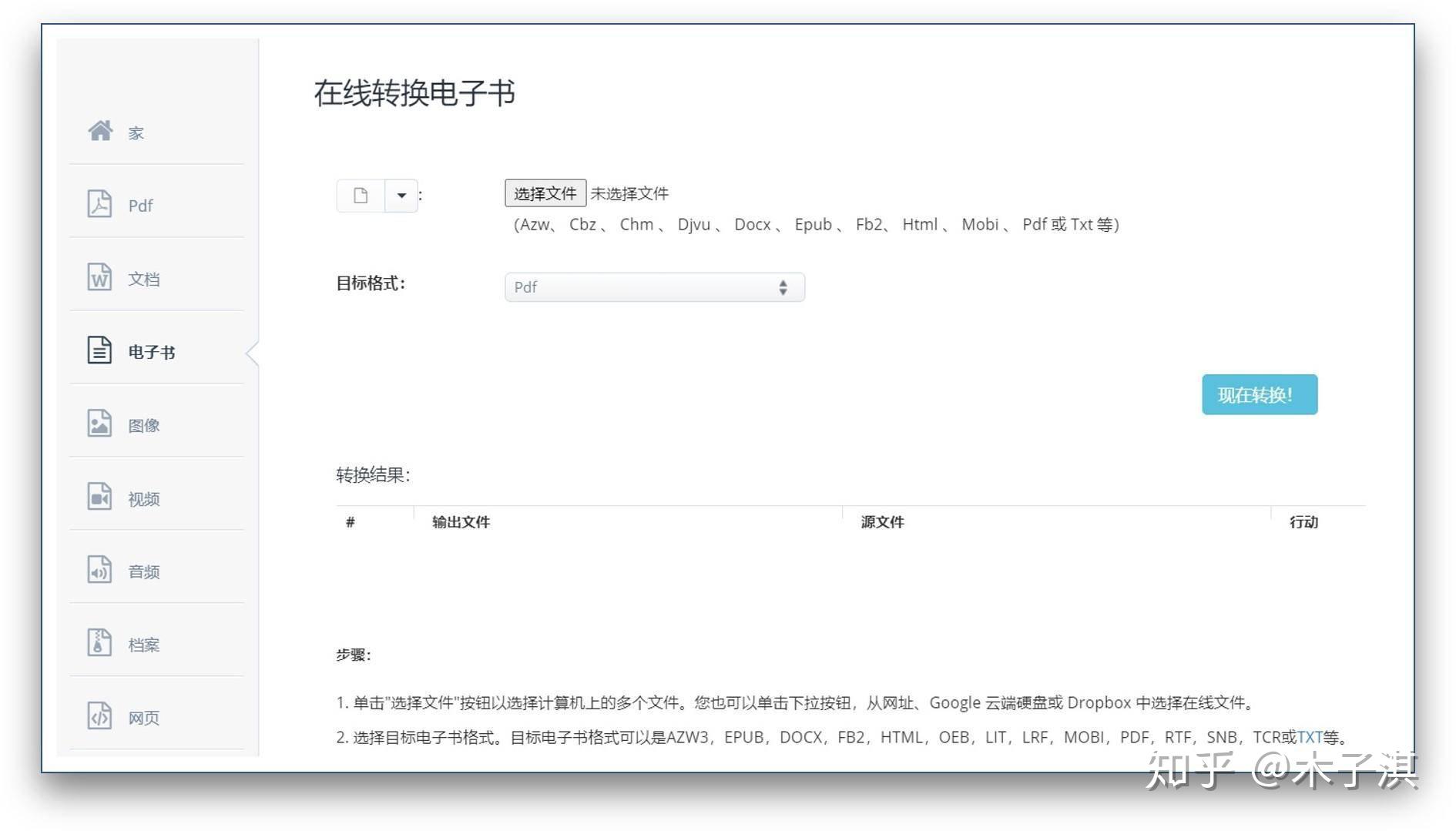Click the 转换结果 heading
Image resolution: width=1456 pixels, height=831 pixels.
click(373, 474)
